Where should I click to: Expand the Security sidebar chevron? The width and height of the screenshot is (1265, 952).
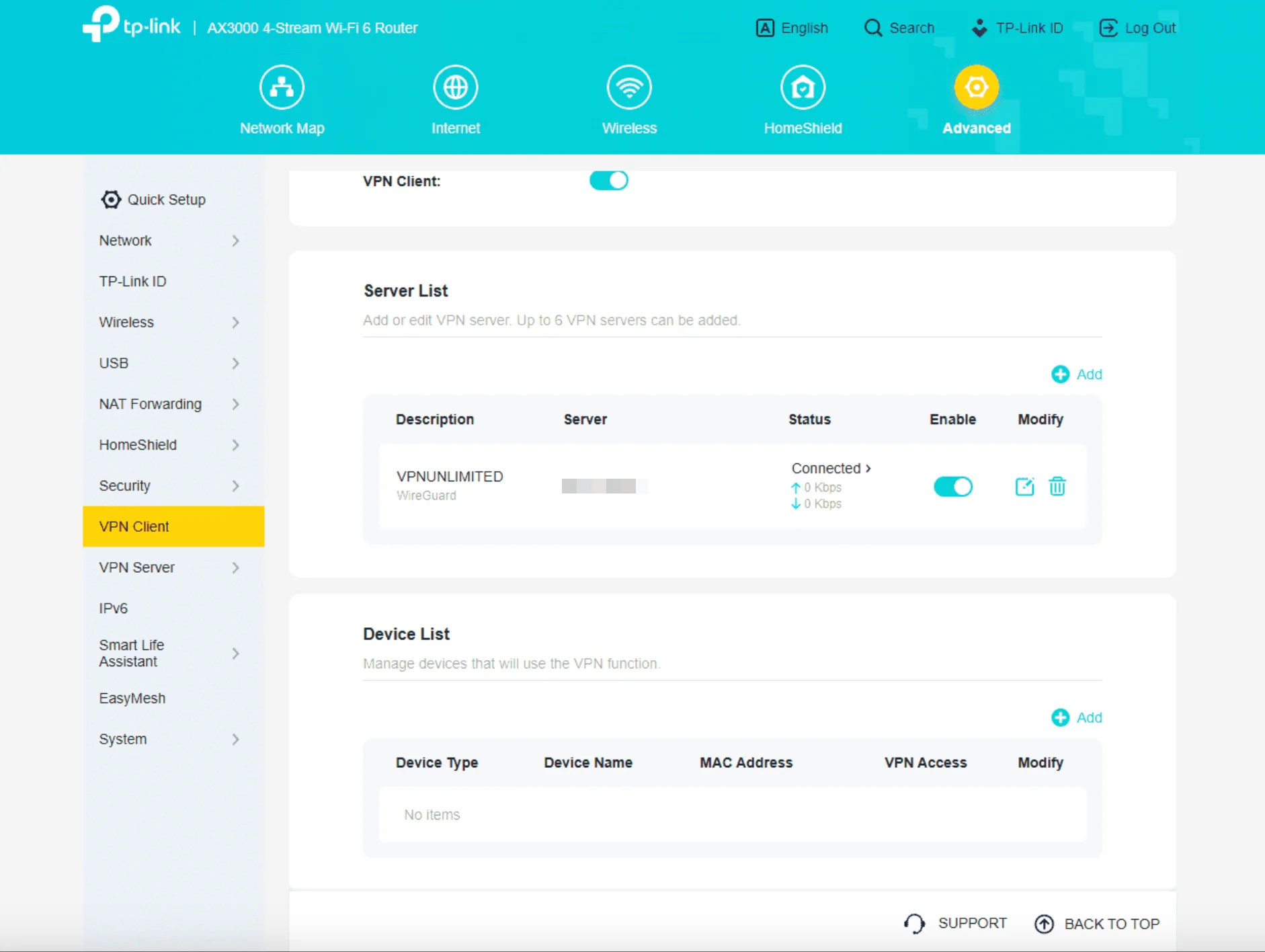[x=235, y=485]
